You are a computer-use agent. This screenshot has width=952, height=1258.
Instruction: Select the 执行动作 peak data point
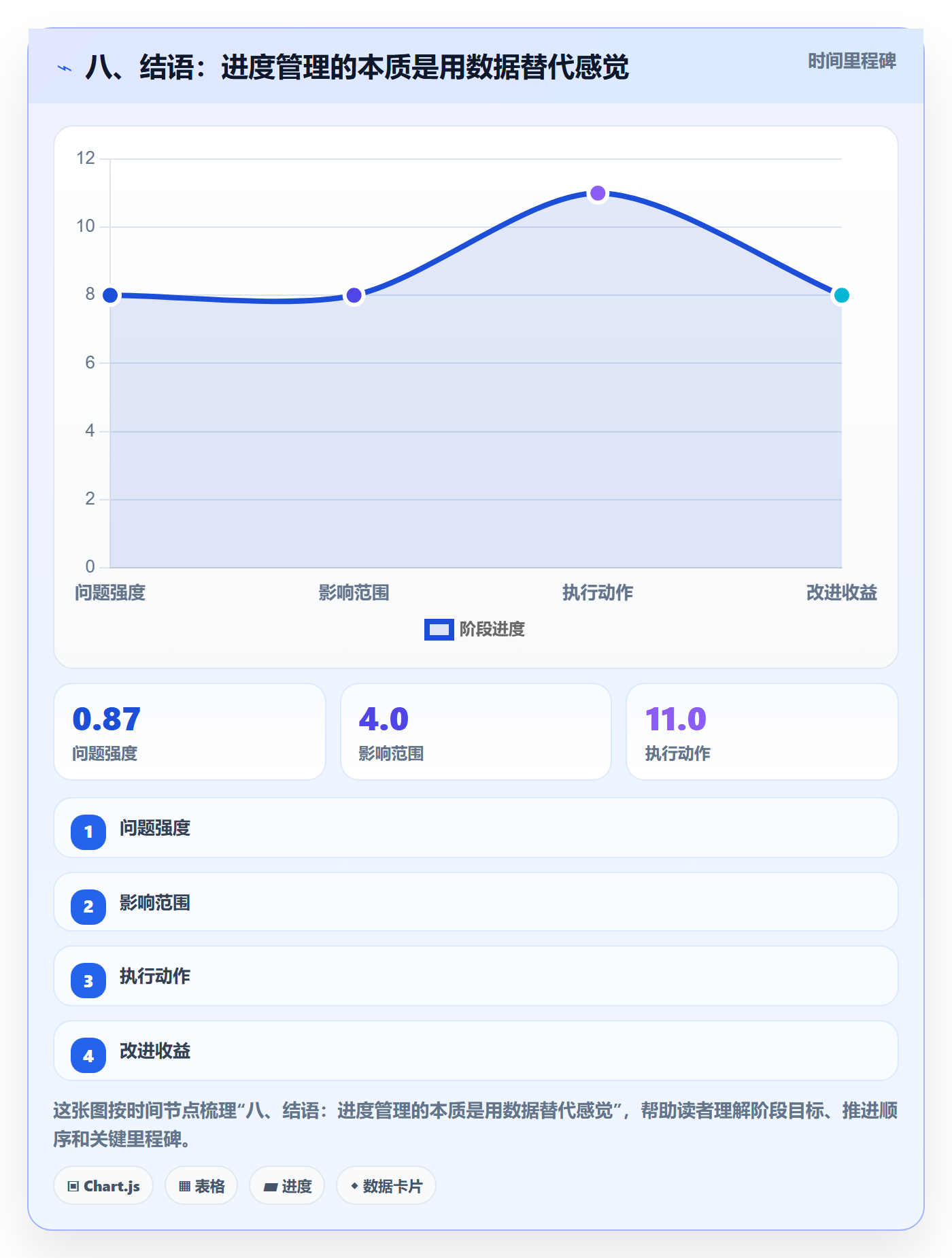click(598, 193)
